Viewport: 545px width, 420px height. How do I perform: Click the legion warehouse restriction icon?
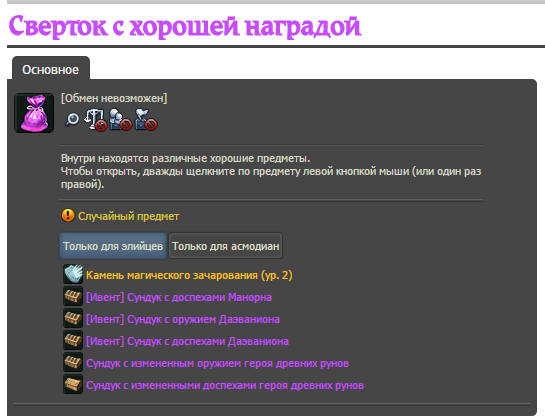pos(146,120)
